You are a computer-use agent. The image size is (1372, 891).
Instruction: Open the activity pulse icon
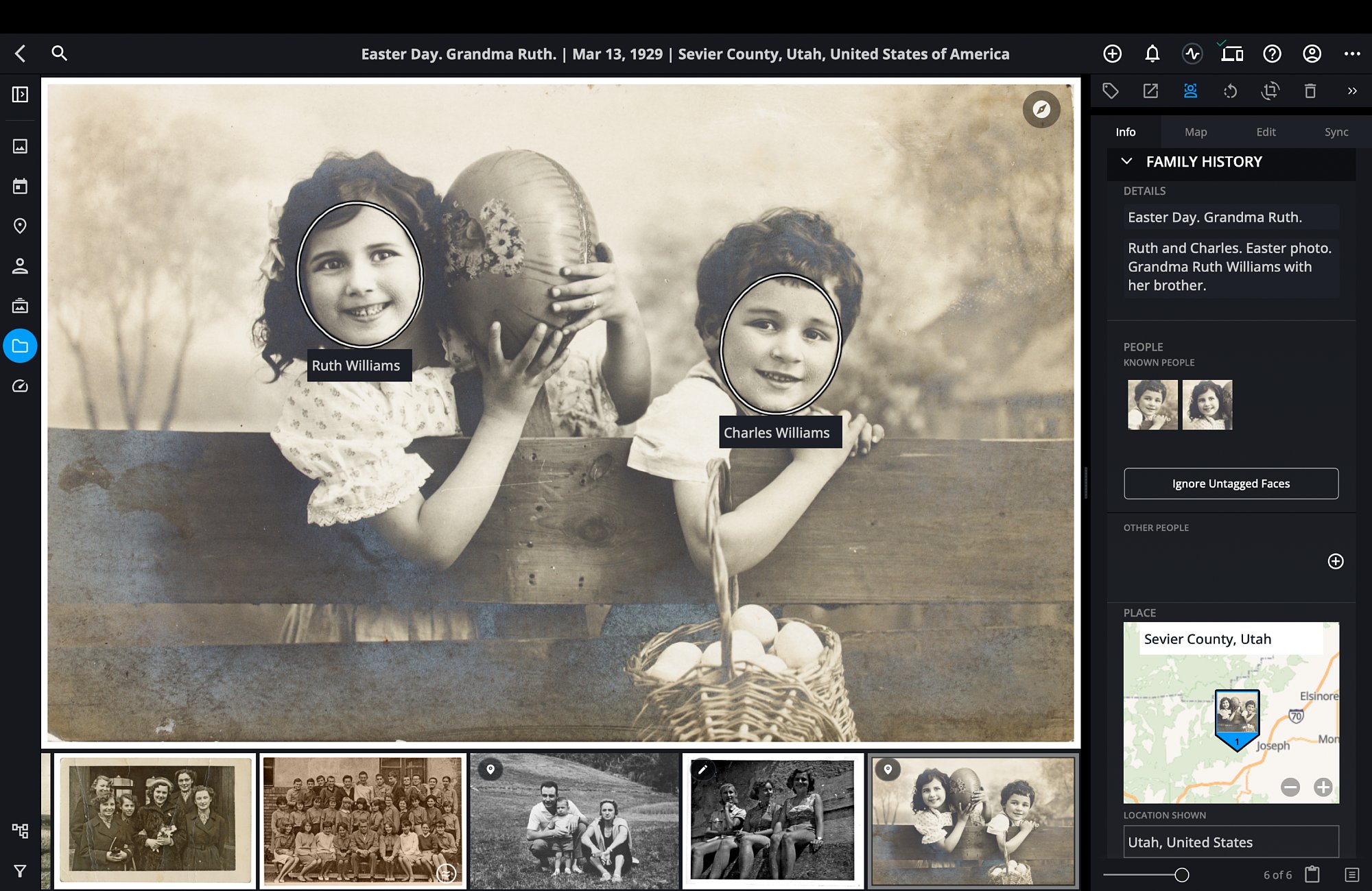1192,54
